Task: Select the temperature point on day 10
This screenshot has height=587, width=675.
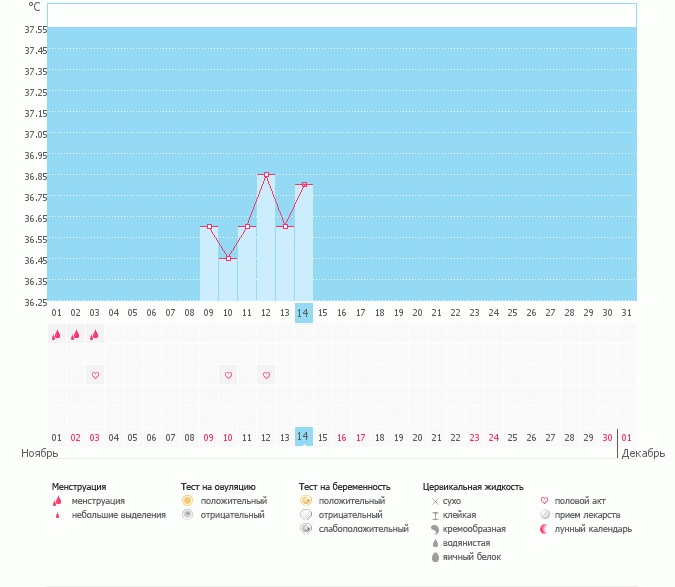Action: click(228, 258)
